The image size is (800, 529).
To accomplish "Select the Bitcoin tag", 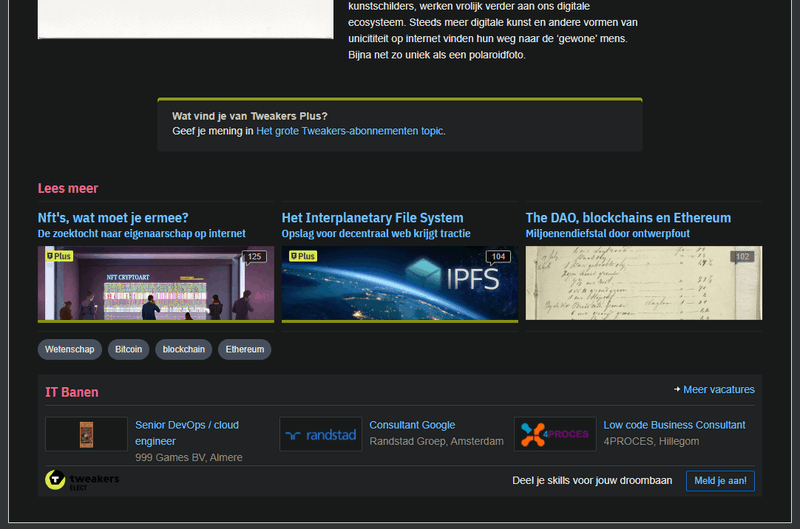I will coord(129,349).
